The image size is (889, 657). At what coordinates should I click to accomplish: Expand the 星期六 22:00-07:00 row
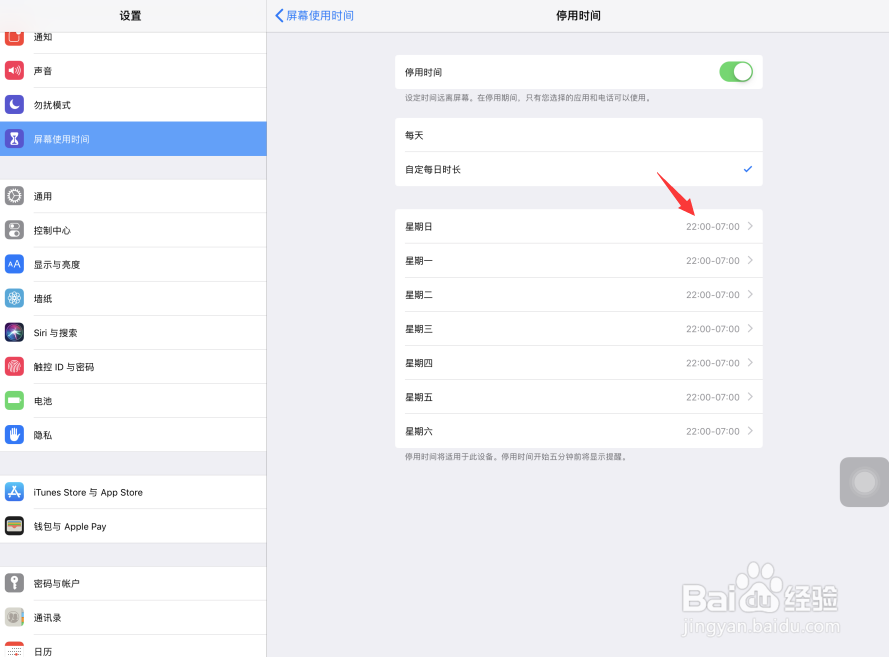click(578, 431)
